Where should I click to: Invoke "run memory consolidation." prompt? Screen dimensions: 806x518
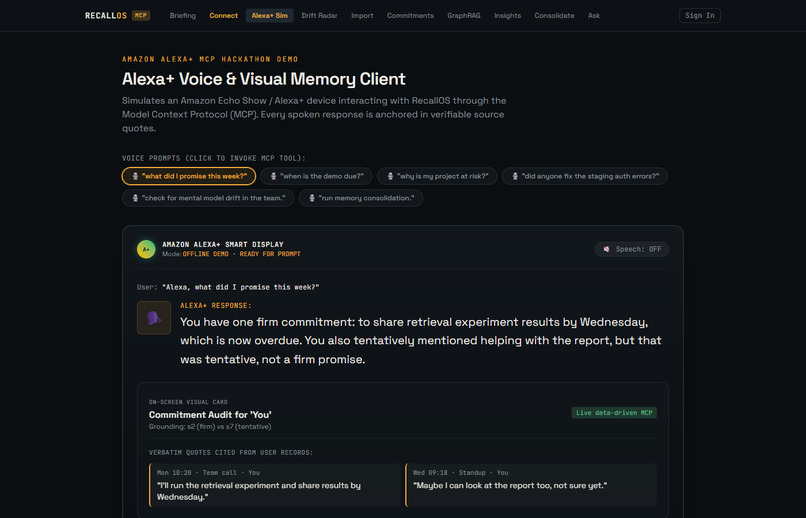click(360, 198)
